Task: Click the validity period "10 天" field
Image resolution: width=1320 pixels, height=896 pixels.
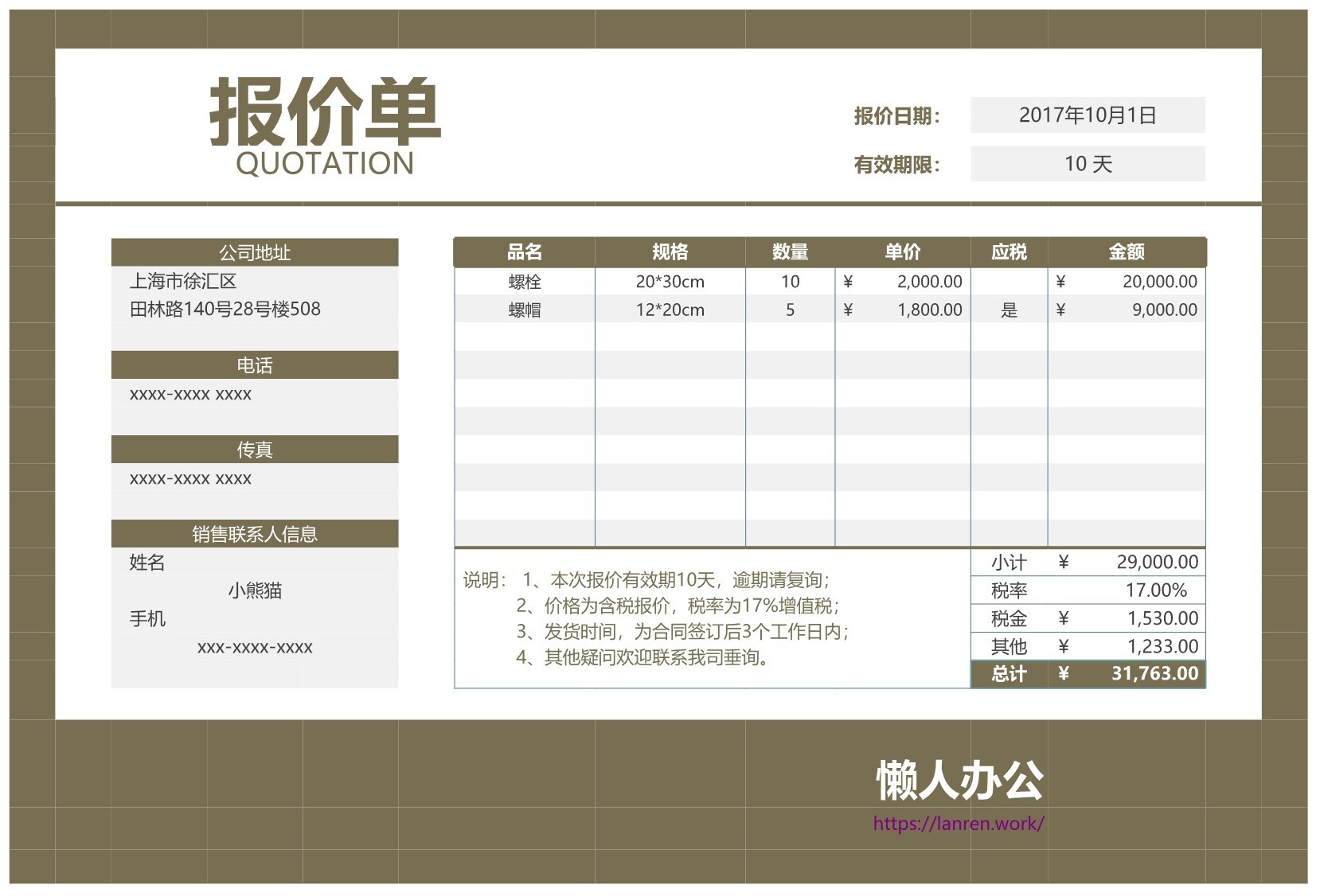Action: point(1087,164)
